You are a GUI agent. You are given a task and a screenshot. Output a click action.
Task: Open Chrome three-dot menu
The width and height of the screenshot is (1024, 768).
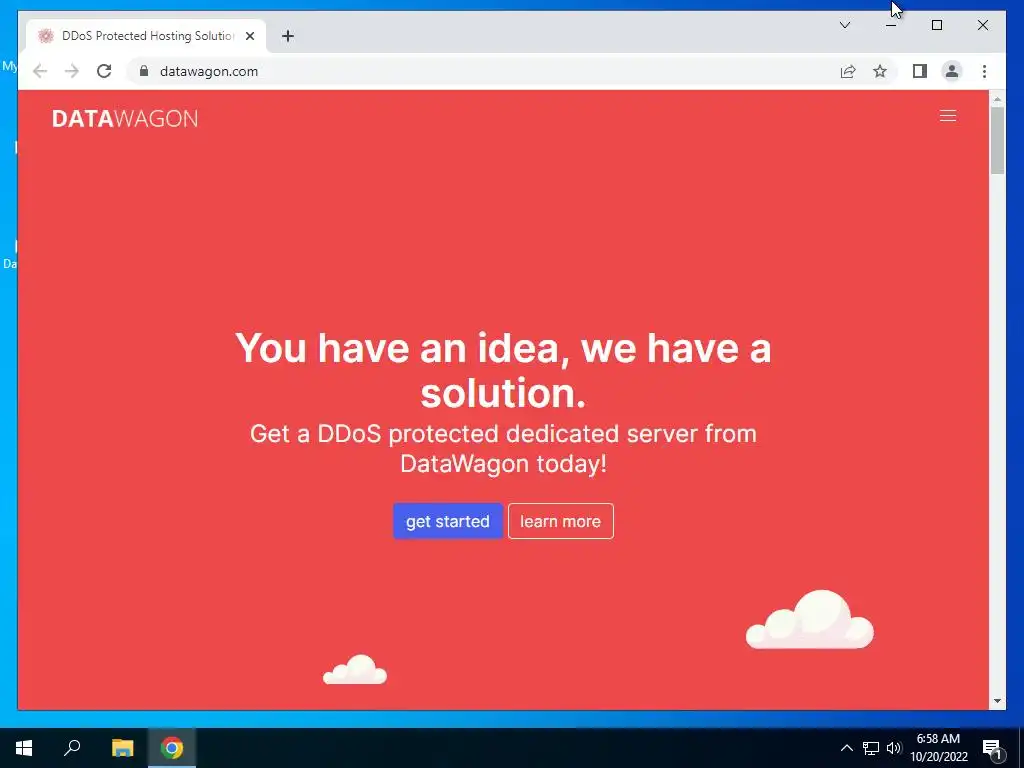pos(984,71)
